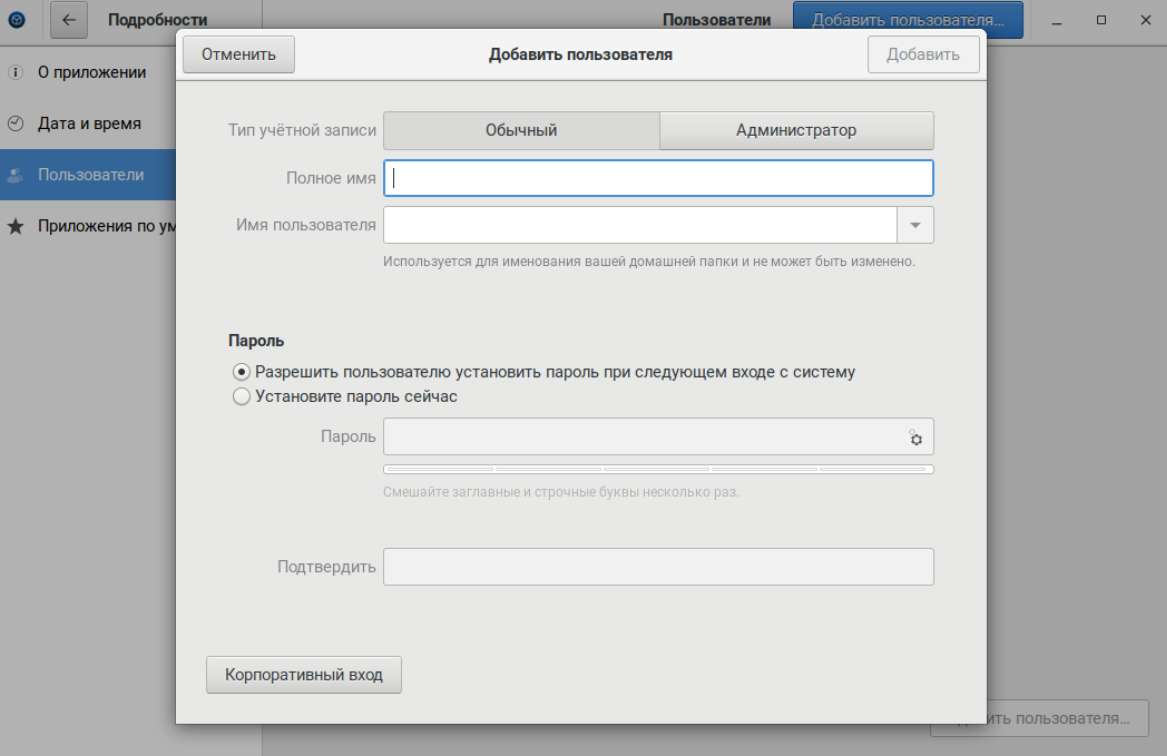Click the users icon beside Пользователи
This screenshot has width=1167, height=756.
point(15,175)
